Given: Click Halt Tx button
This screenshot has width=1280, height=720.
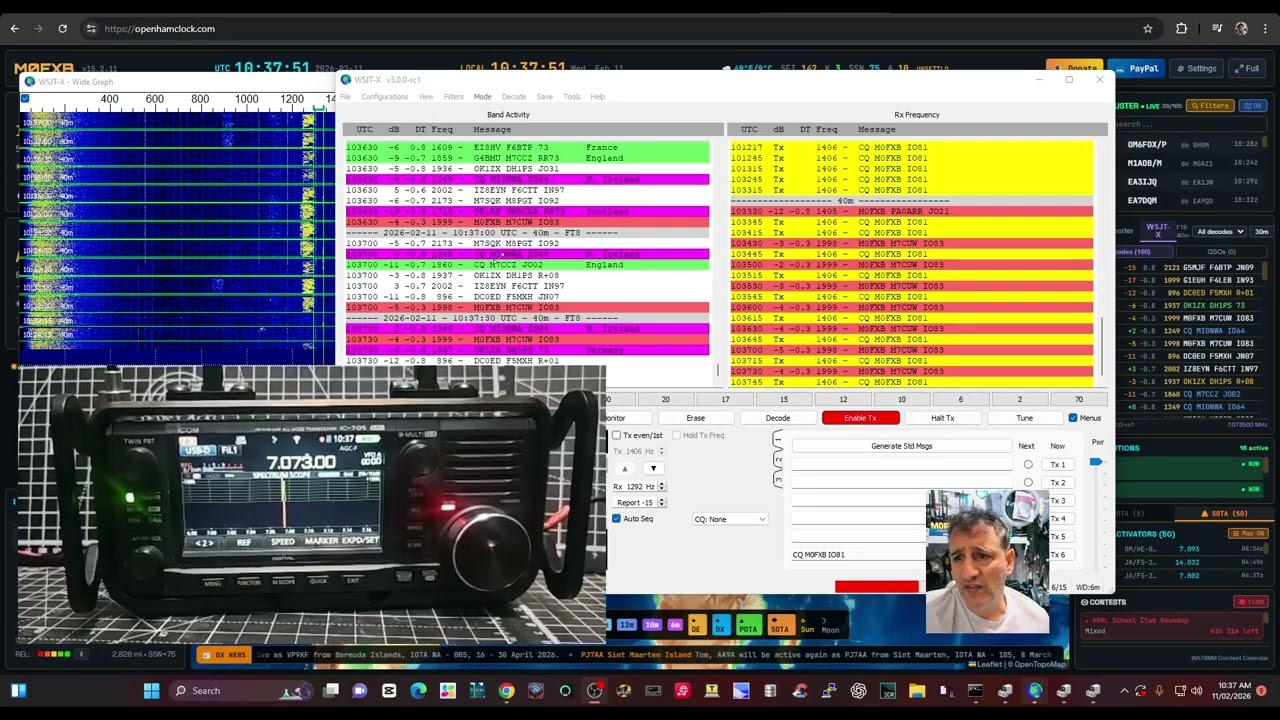Looking at the screenshot, I should click(x=942, y=418).
